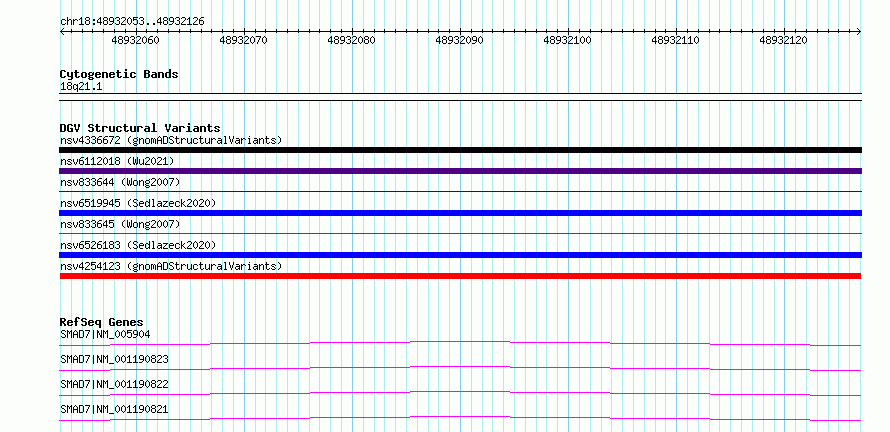
Task: Click gene label SMAD7|NM_001190823
Action: (114, 359)
